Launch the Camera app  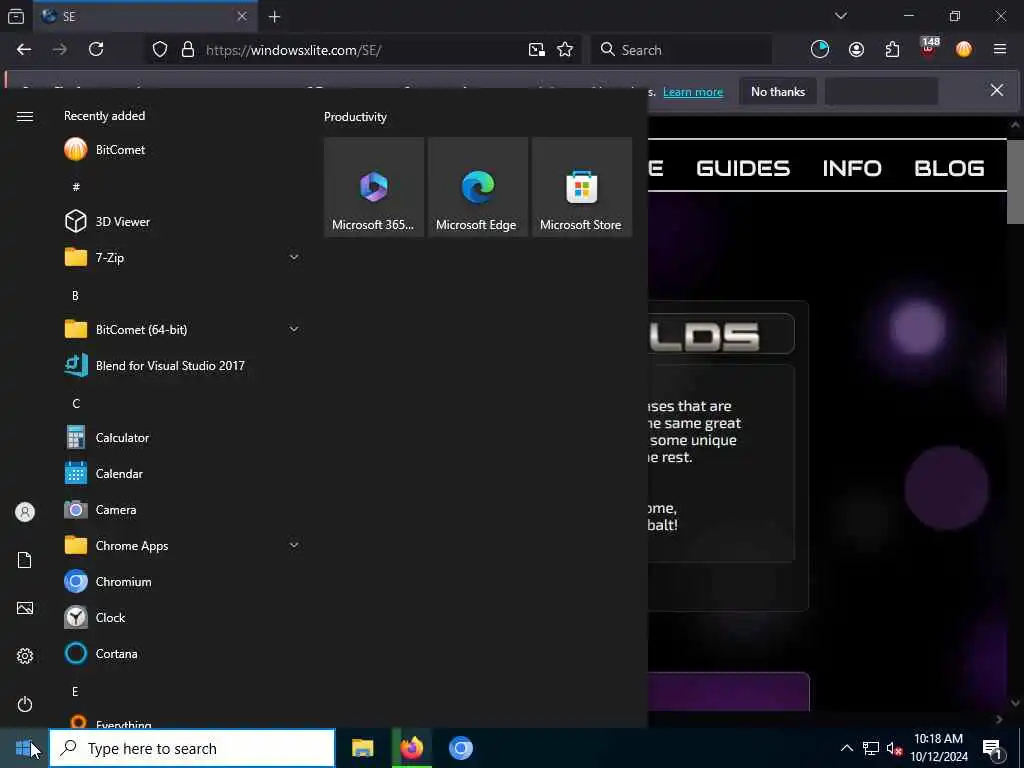(182, 509)
